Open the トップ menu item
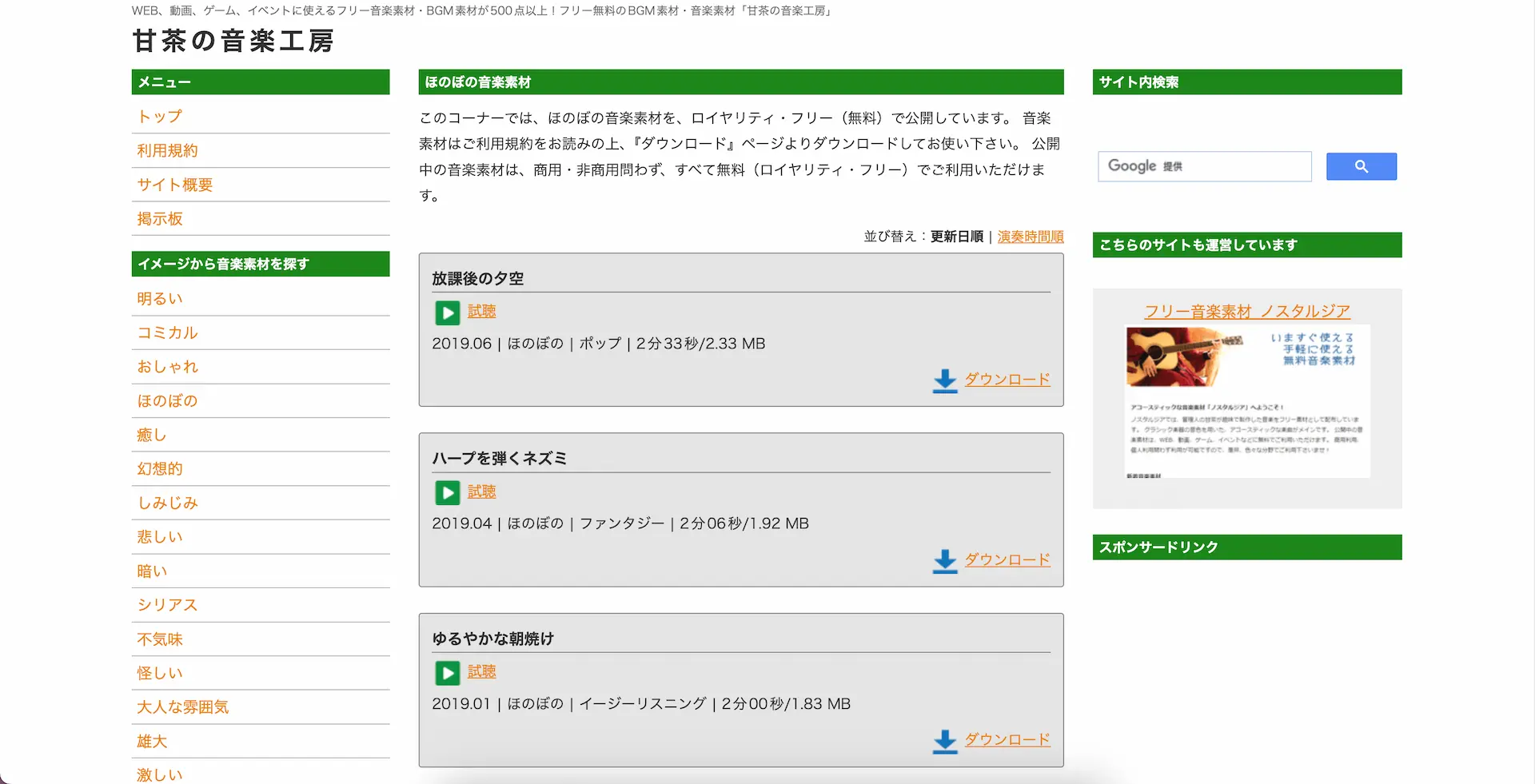Image resolution: width=1535 pixels, height=784 pixels. click(x=160, y=117)
